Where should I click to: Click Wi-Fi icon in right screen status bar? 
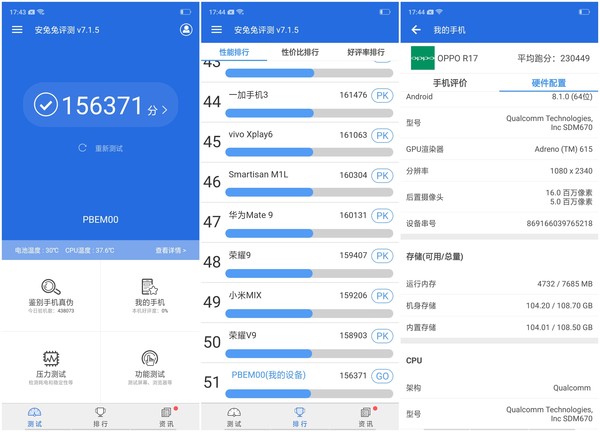(x=439, y=12)
